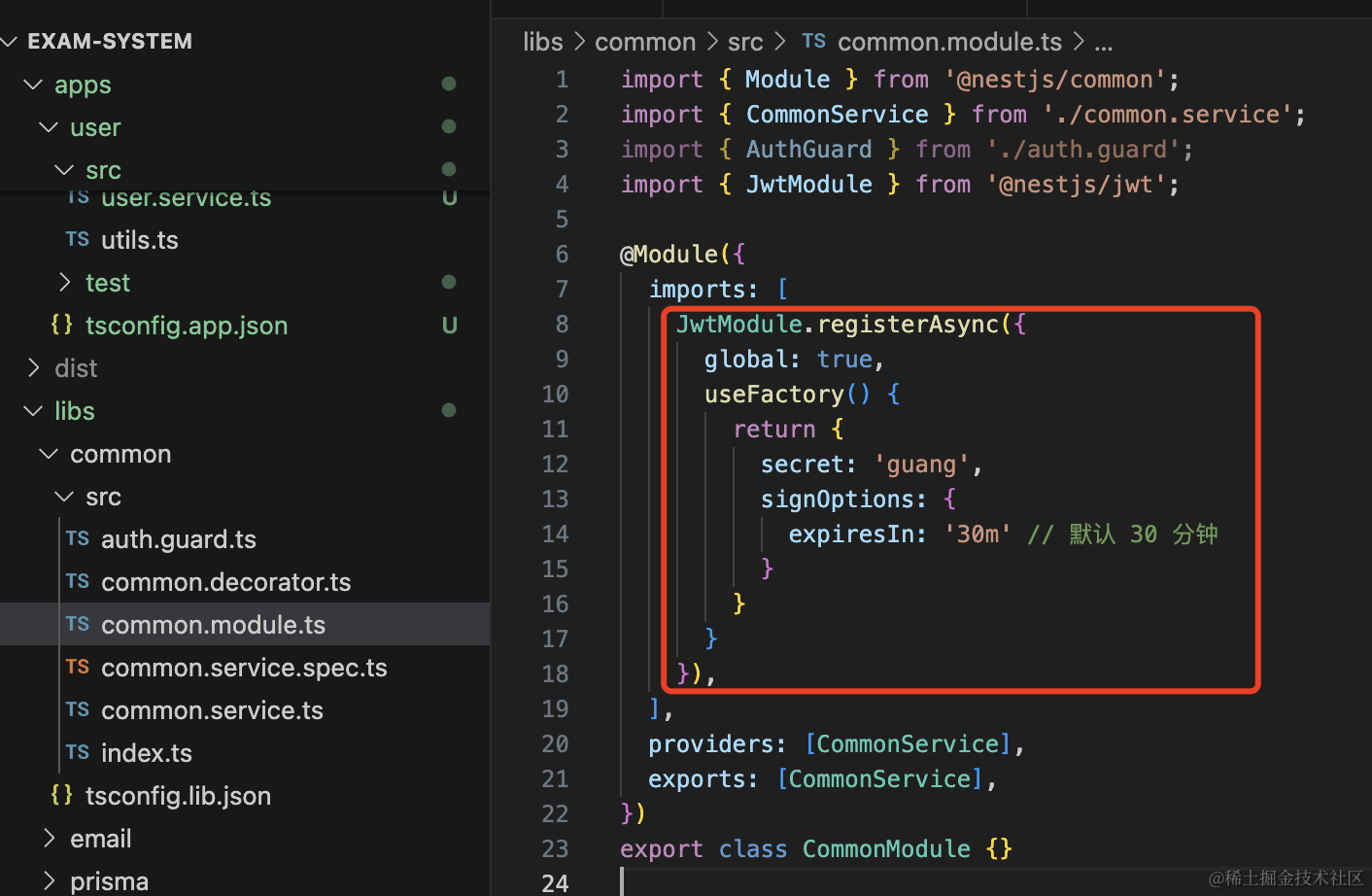Click the TS icon beside auth.guard.ts
The height and width of the screenshot is (896, 1372).
[x=78, y=538]
